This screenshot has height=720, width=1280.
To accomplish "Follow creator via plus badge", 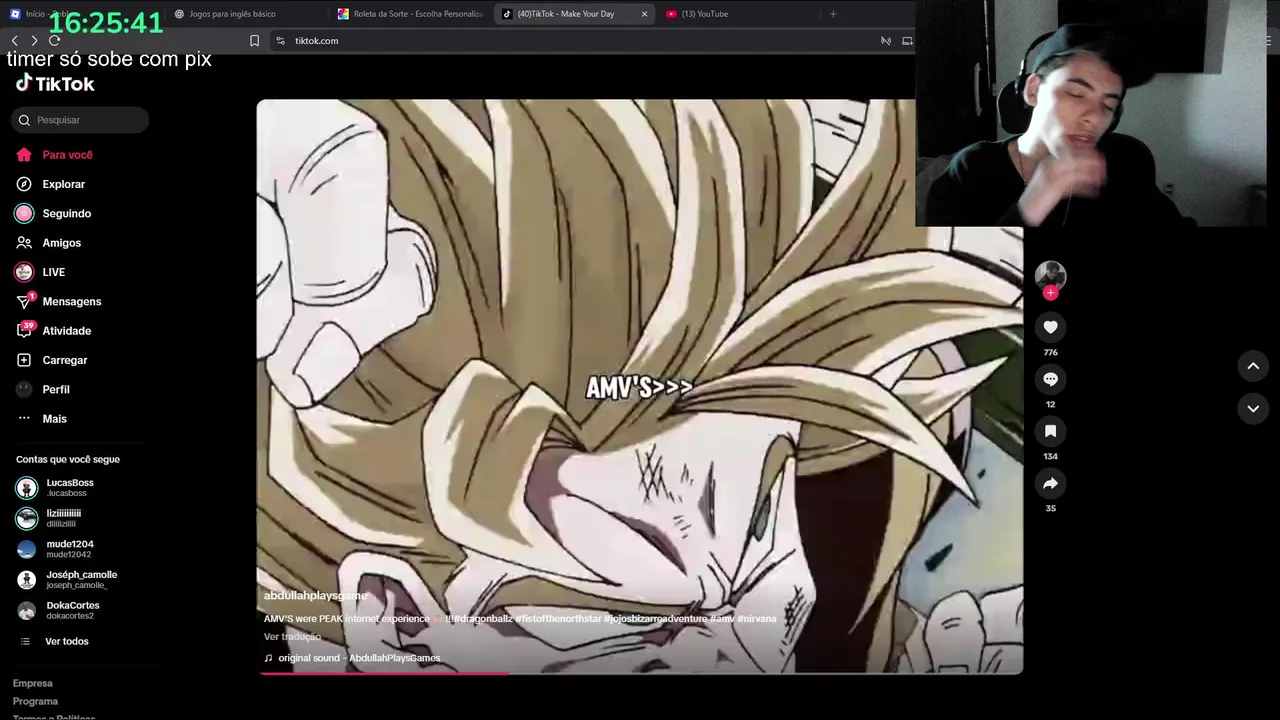I will [x=1050, y=293].
